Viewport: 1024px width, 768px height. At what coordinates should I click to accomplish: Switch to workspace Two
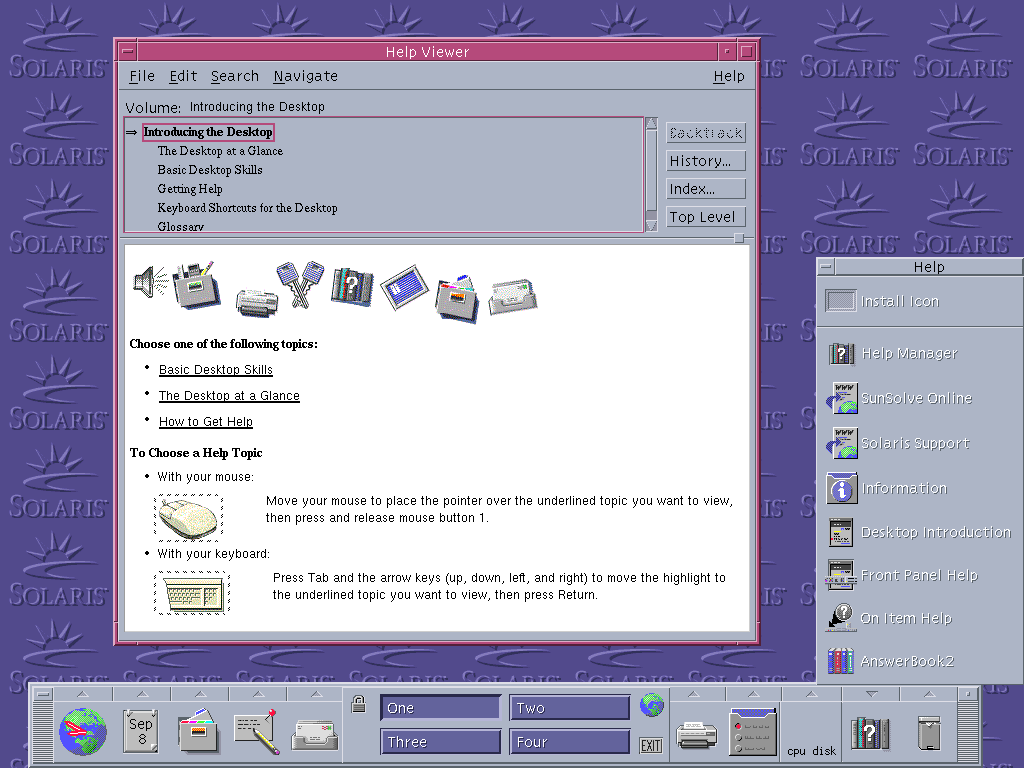tap(569, 708)
